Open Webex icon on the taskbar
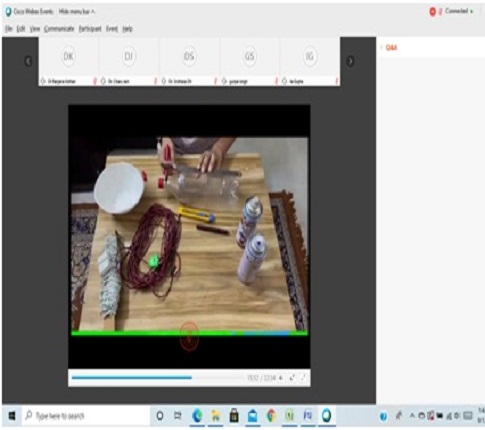 [326, 416]
